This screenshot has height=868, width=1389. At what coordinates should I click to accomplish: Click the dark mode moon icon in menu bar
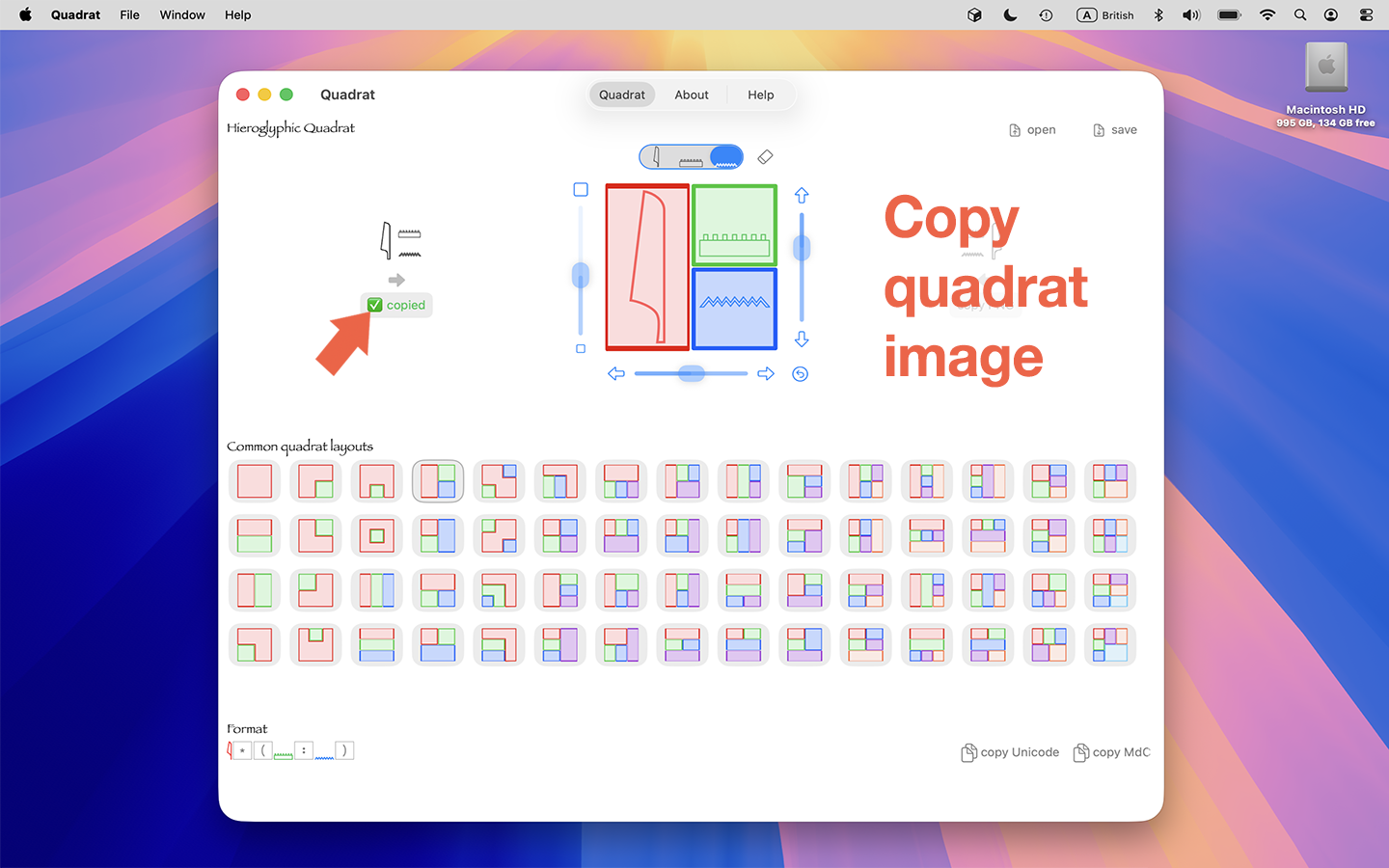1010,14
